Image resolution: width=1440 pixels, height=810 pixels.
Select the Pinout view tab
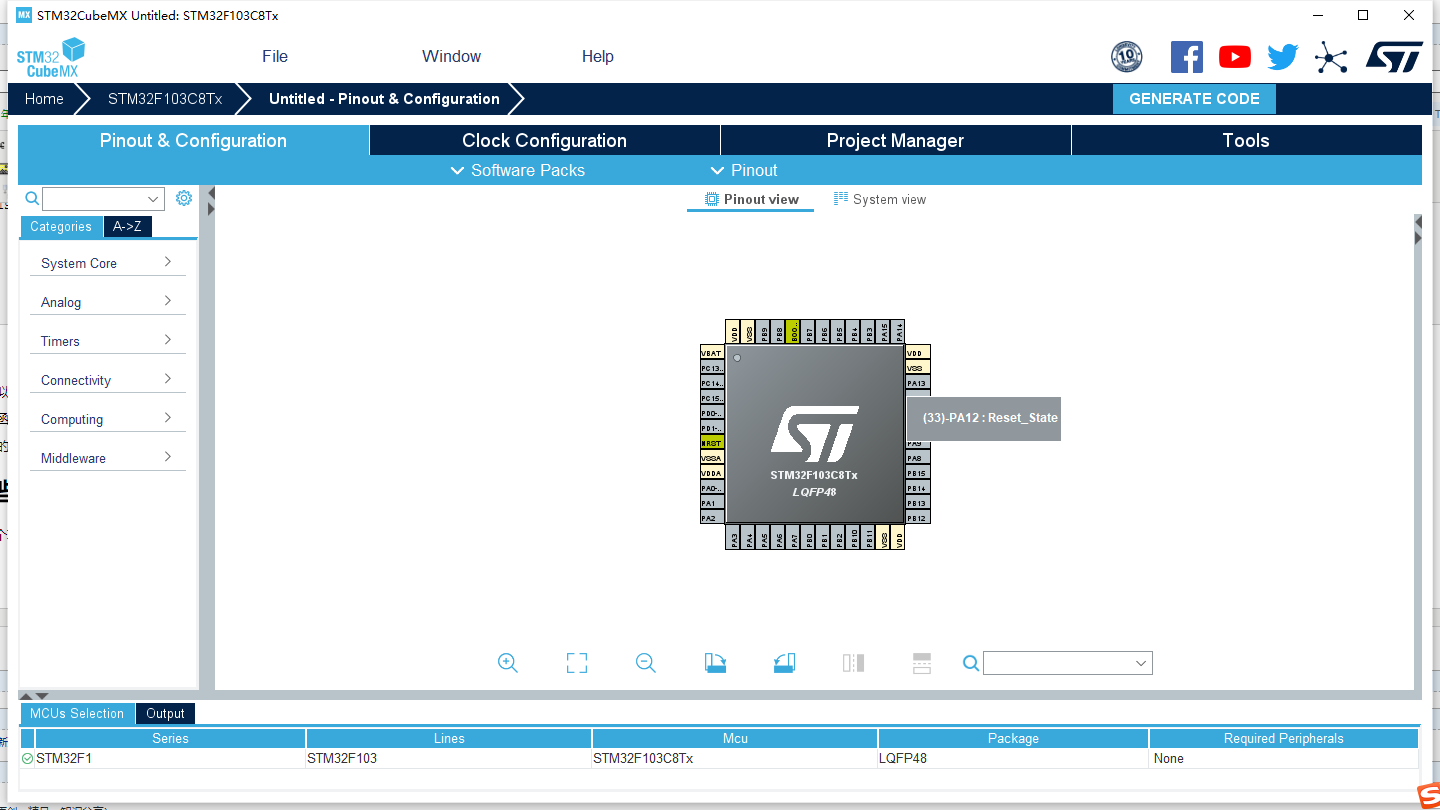(751, 199)
